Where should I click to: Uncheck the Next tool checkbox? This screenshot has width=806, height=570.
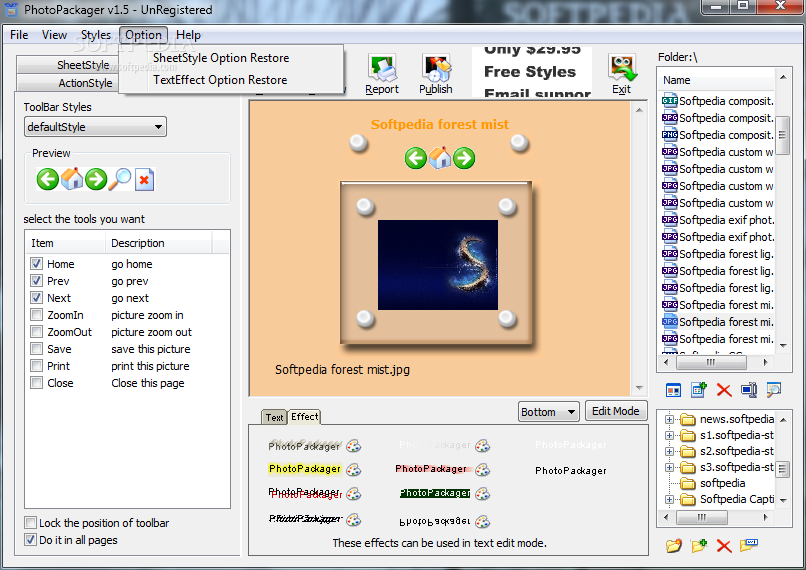point(36,298)
